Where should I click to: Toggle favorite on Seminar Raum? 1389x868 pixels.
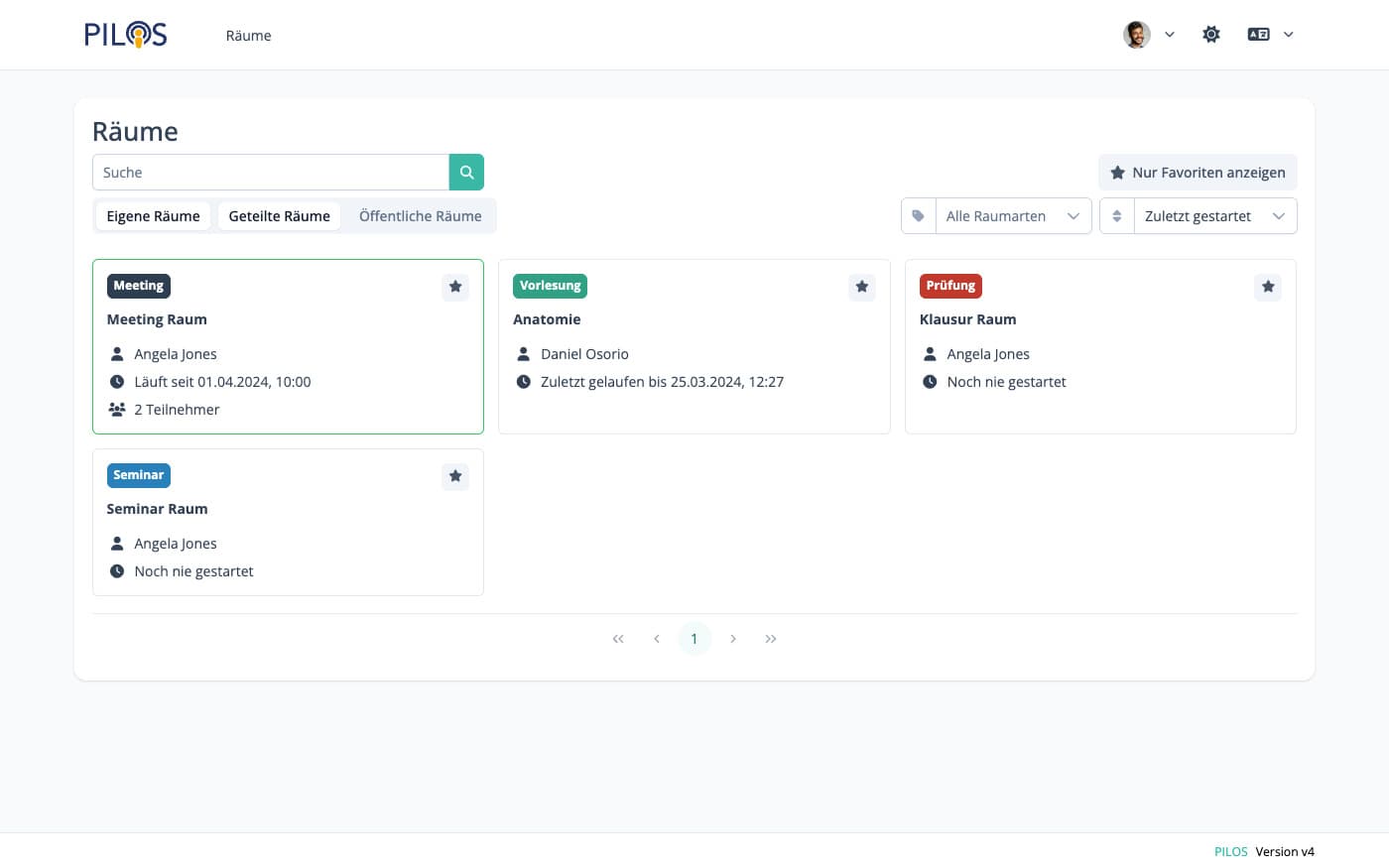pos(455,476)
